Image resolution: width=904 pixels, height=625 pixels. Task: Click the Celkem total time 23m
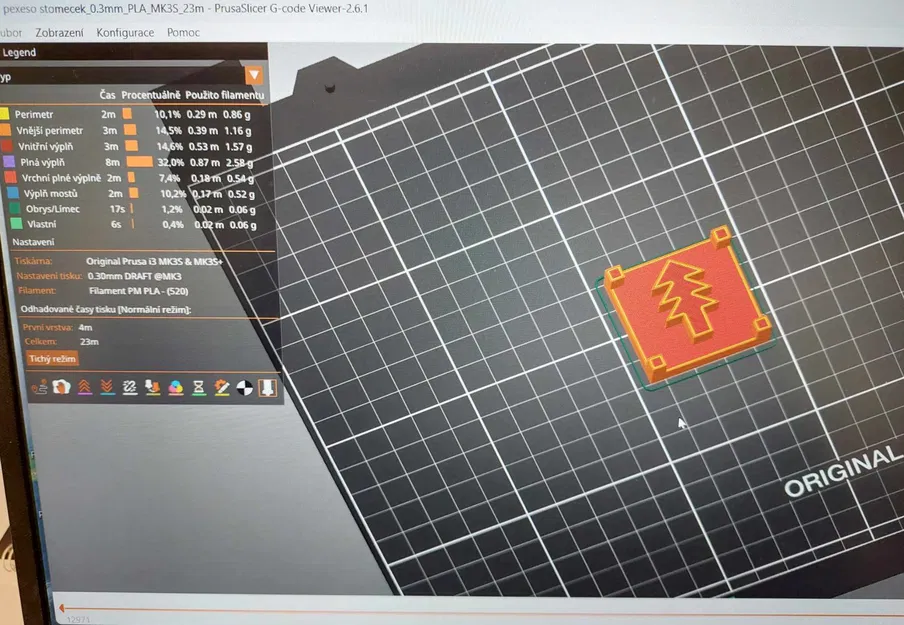89,342
